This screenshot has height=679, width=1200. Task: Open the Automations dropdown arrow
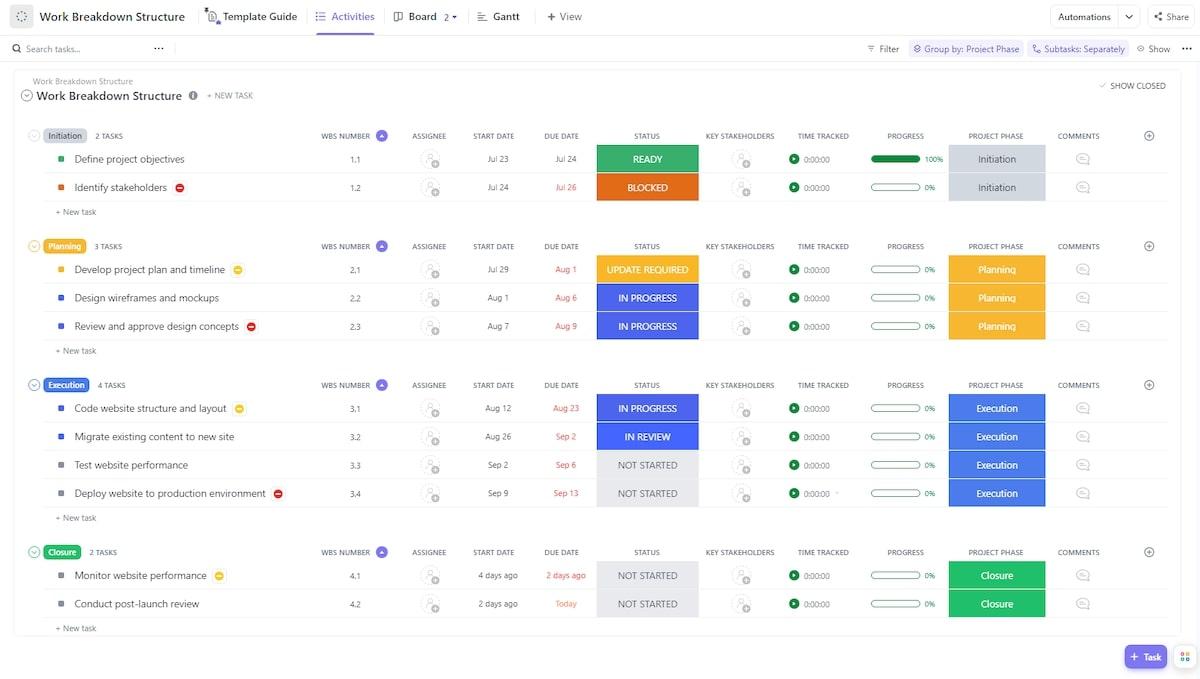[x=1129, y=17]
